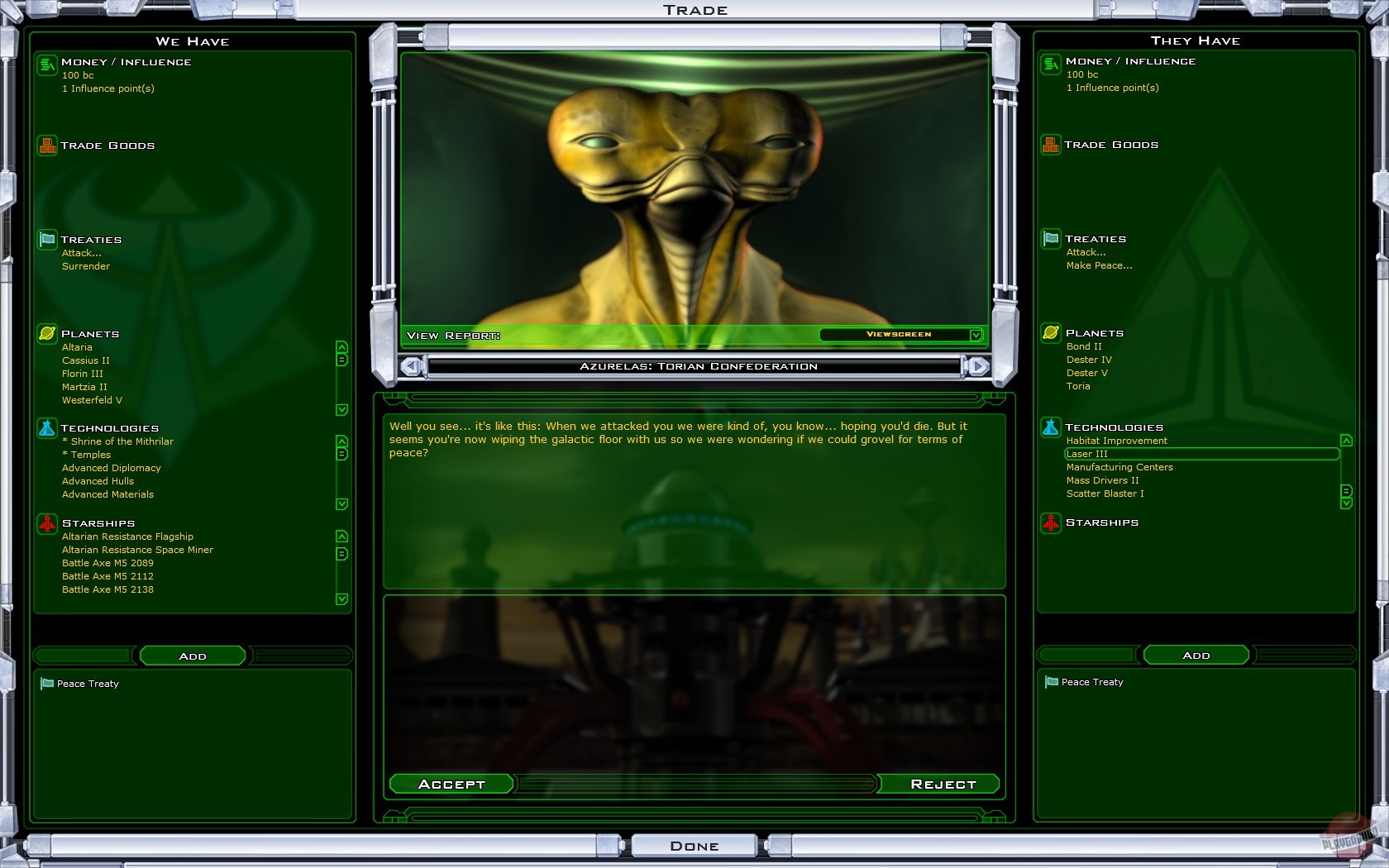Click the right arrow beside Azurelas: Torian Confederation
The image size is (1389, 868).
tap(979, 366)
